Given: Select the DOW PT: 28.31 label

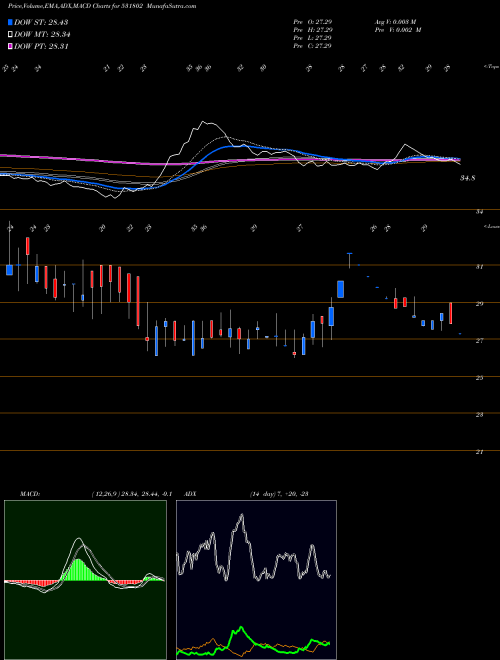Looking at the screenshot, I should coord(41,46).
